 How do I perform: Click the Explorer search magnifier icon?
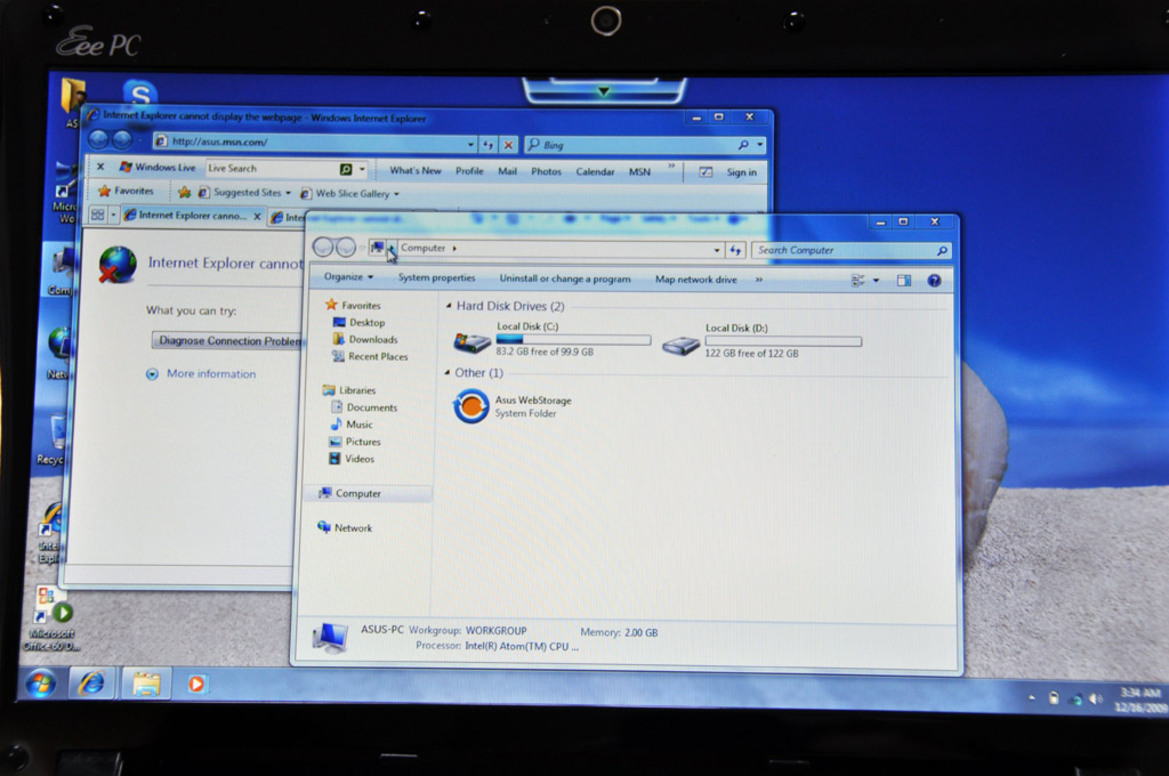(942, 251)
